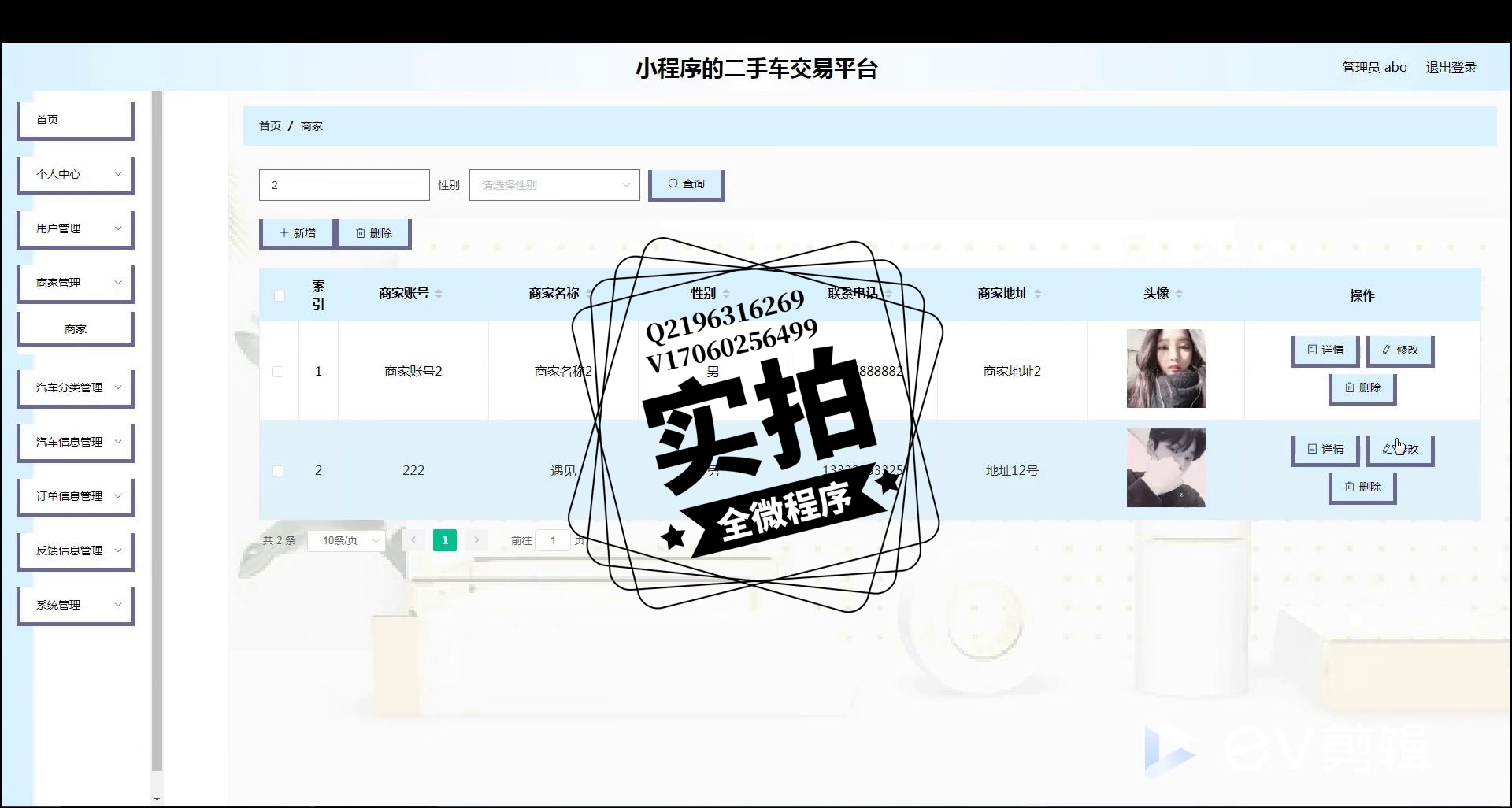Open 详情 for 商家账号2
The height and width of the screenshot is (808, 1512).
(x=1325, y=350)
